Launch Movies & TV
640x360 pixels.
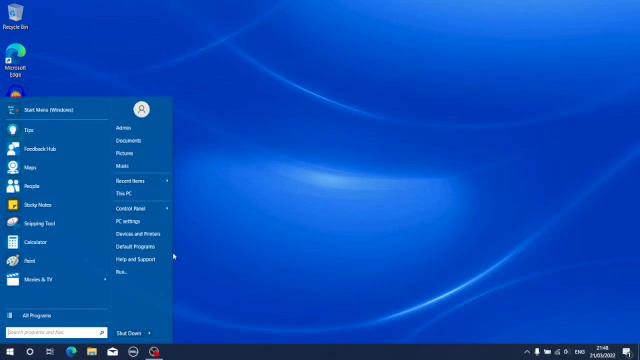pos(56,280)
